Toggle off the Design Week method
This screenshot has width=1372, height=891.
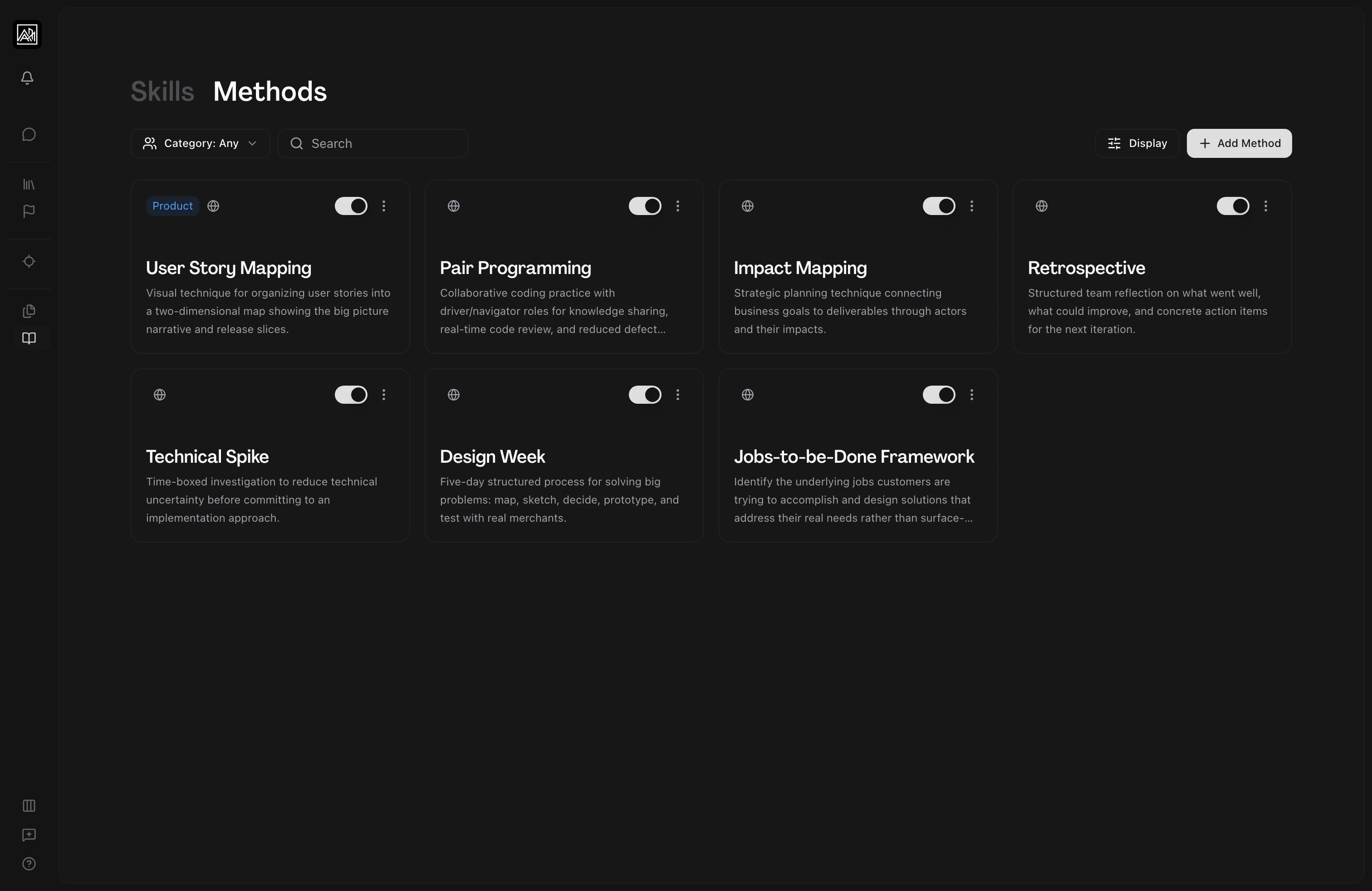coord(645,395)
